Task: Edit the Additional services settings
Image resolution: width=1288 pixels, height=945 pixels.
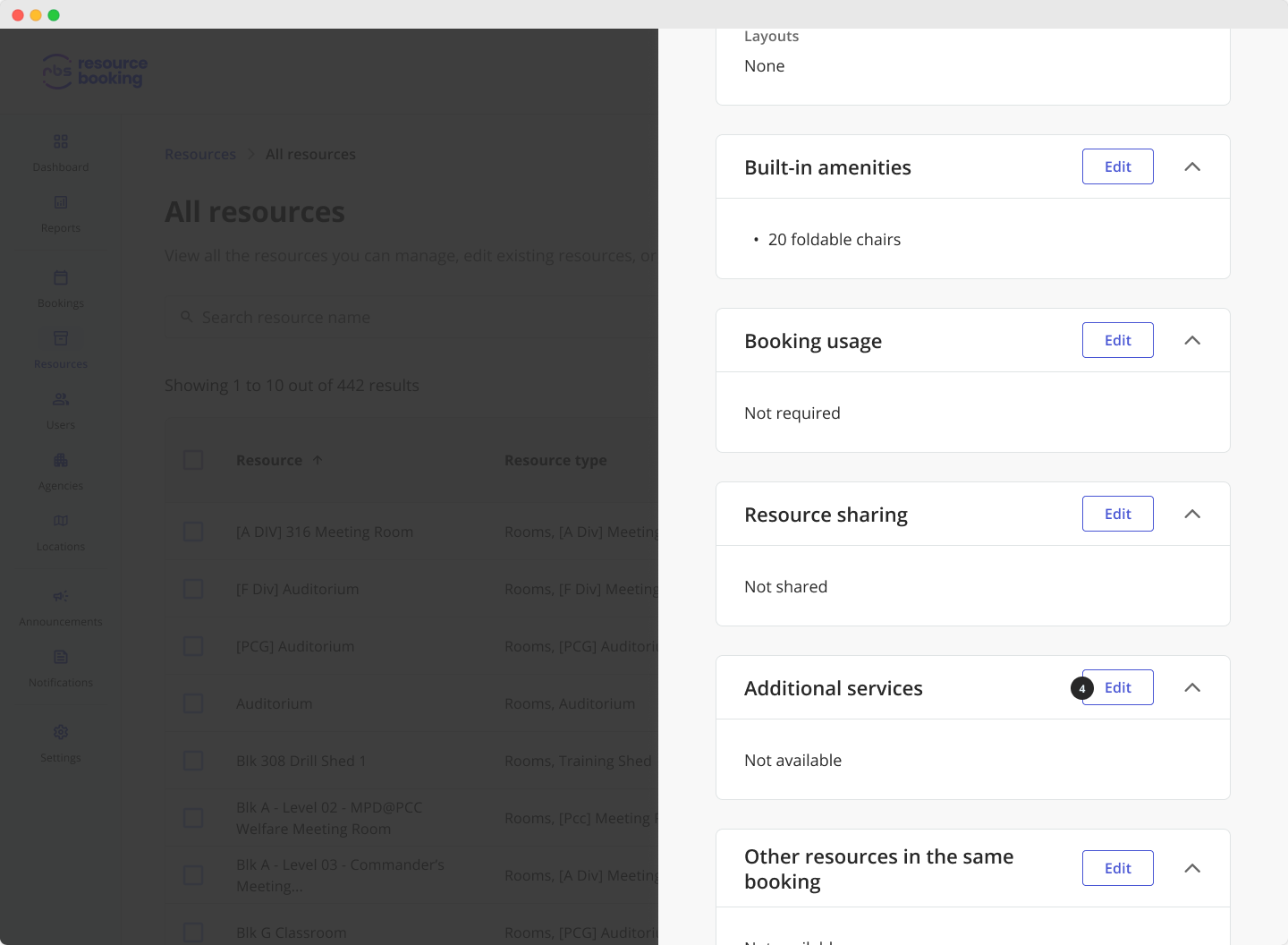Action: pos(1117,687)
